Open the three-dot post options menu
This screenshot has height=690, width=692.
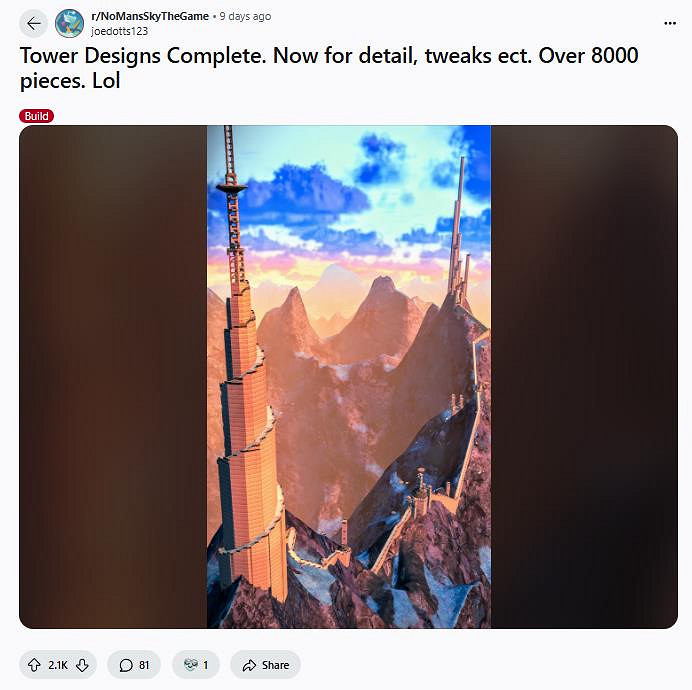[x=669, y=23]
